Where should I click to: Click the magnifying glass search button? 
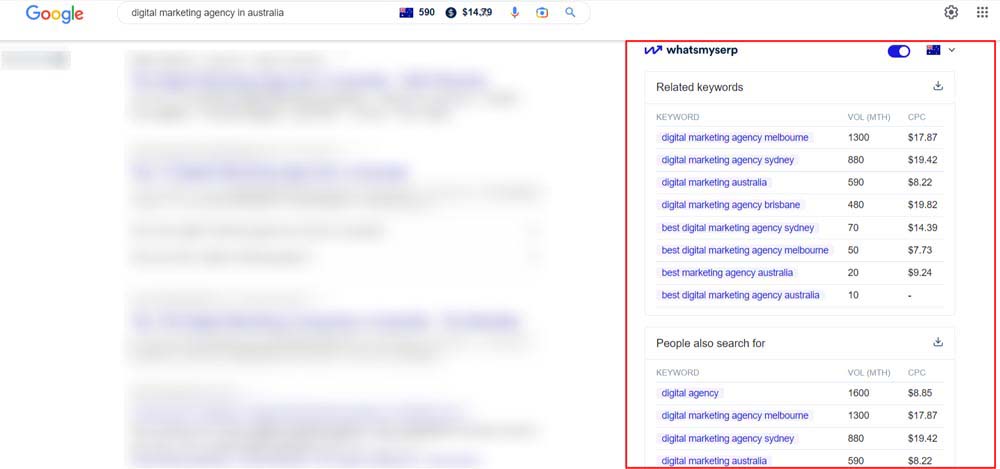point(570,13)
